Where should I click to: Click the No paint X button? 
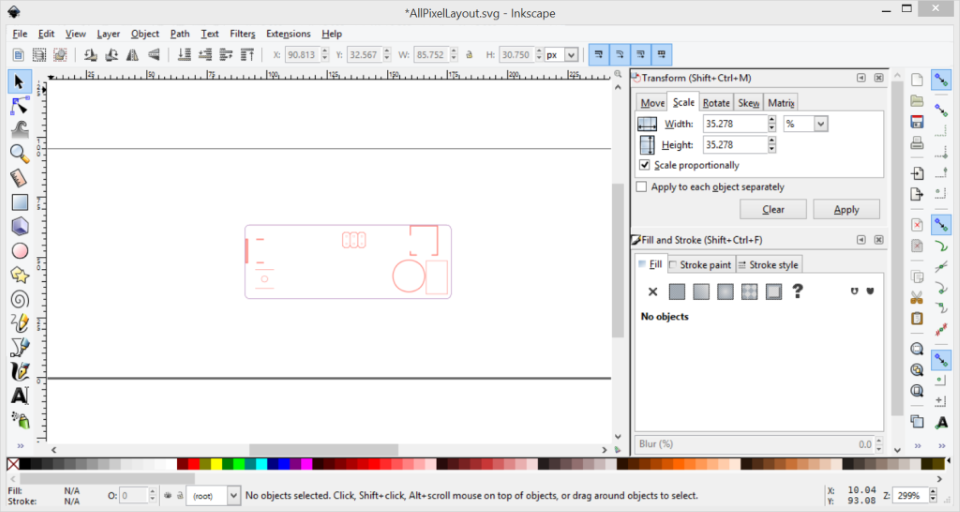click(x=653, y=292)
